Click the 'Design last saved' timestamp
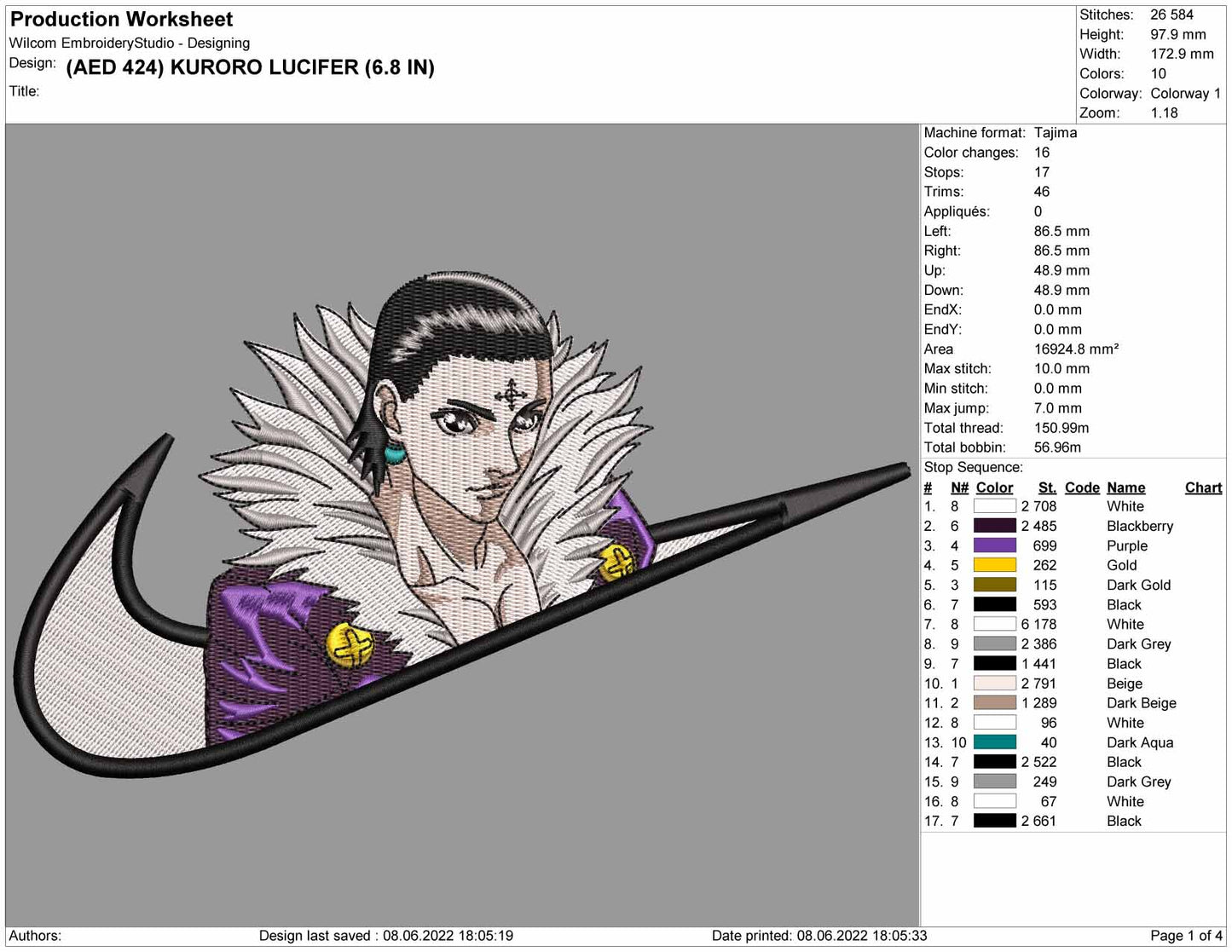 tap(386, 936)
